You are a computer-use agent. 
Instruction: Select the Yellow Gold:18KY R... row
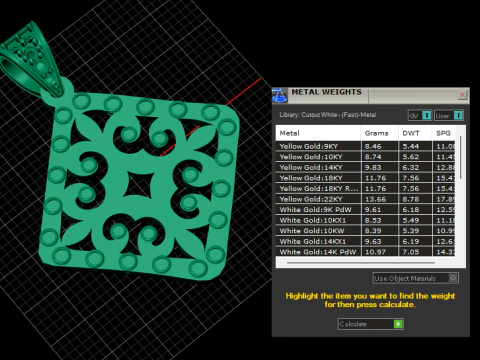(x=365, y=188)
